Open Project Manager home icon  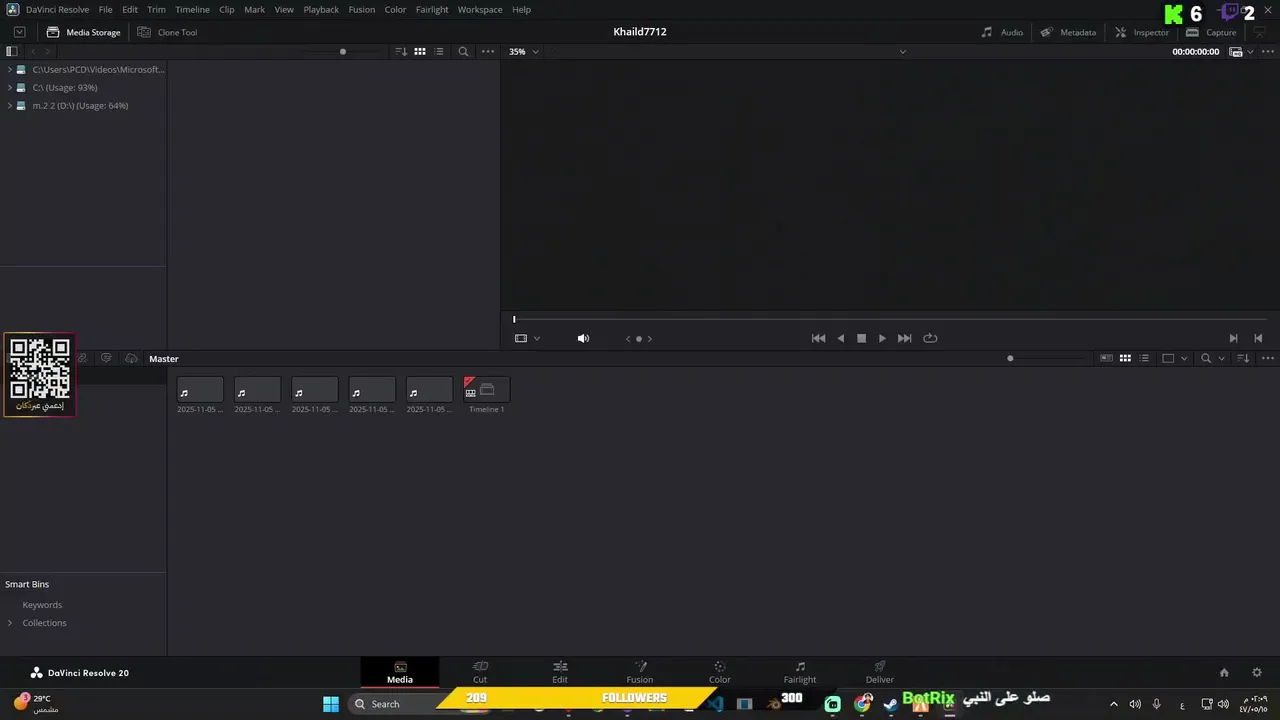click(x=1224, y=673)
